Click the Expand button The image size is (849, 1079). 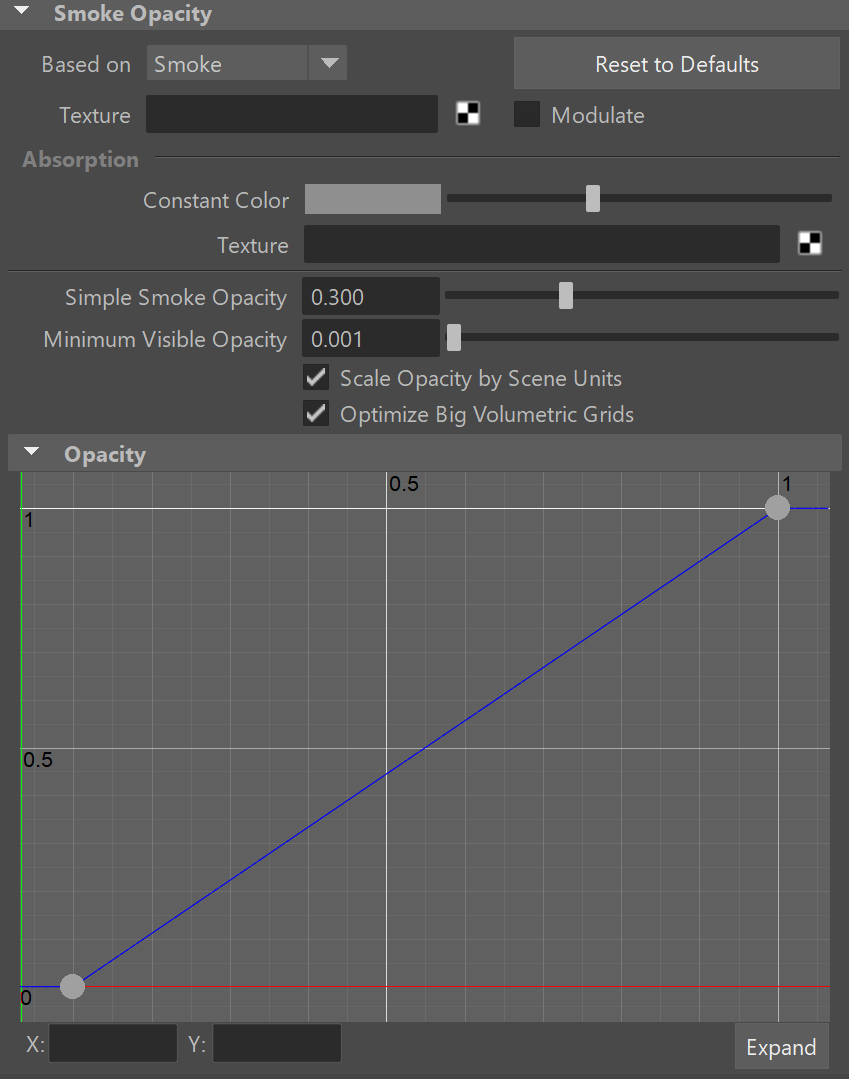(781, 1047)
